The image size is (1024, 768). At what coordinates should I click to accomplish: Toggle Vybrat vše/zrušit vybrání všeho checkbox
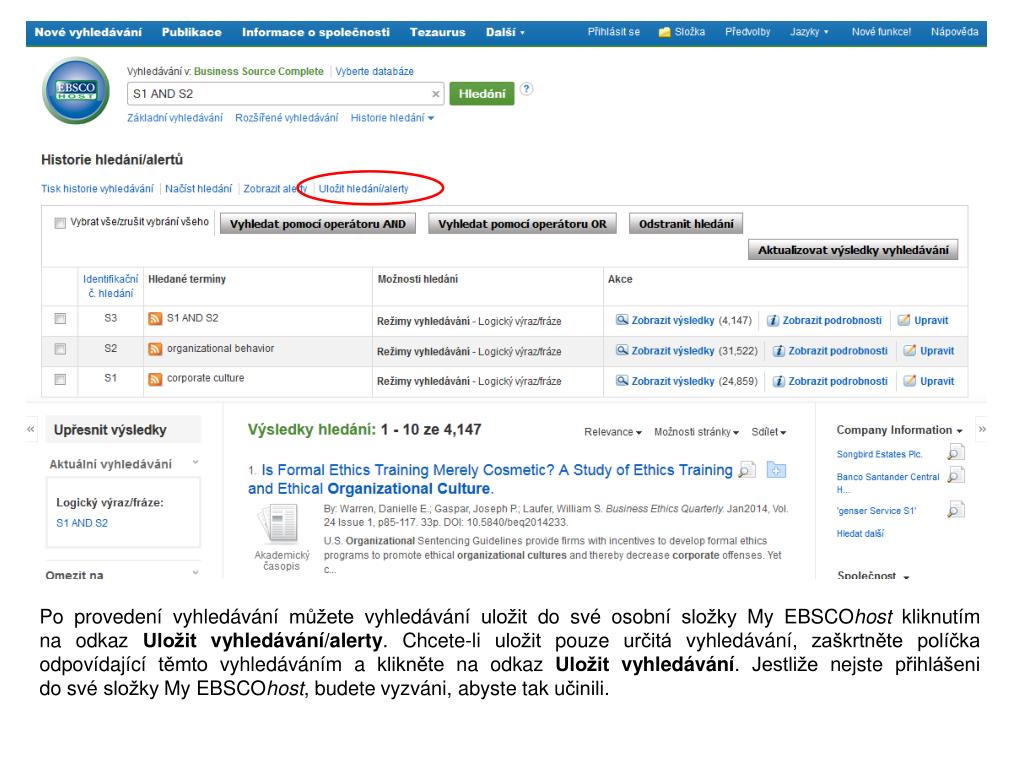(60, 223)
